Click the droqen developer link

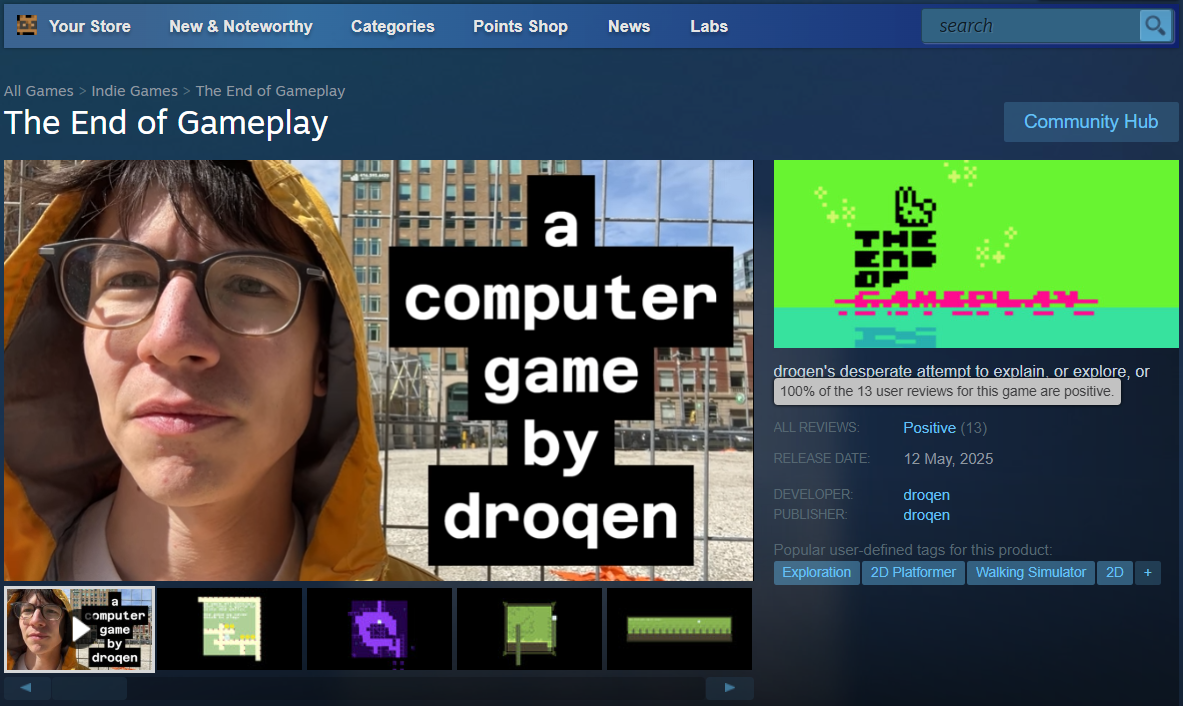pos(926,495)
